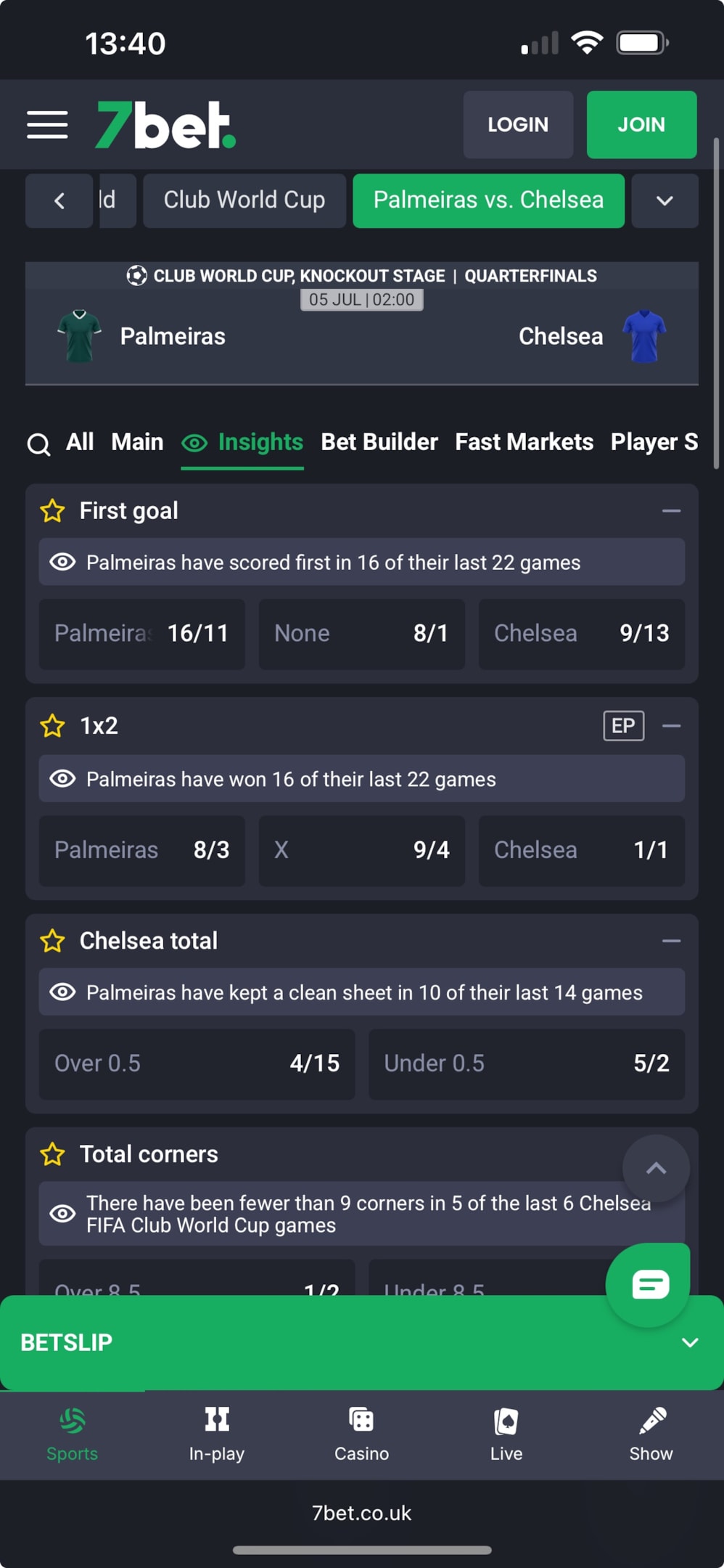Switch to the Bet Builder tab
724x1568 pixels.
pos(379,442)
